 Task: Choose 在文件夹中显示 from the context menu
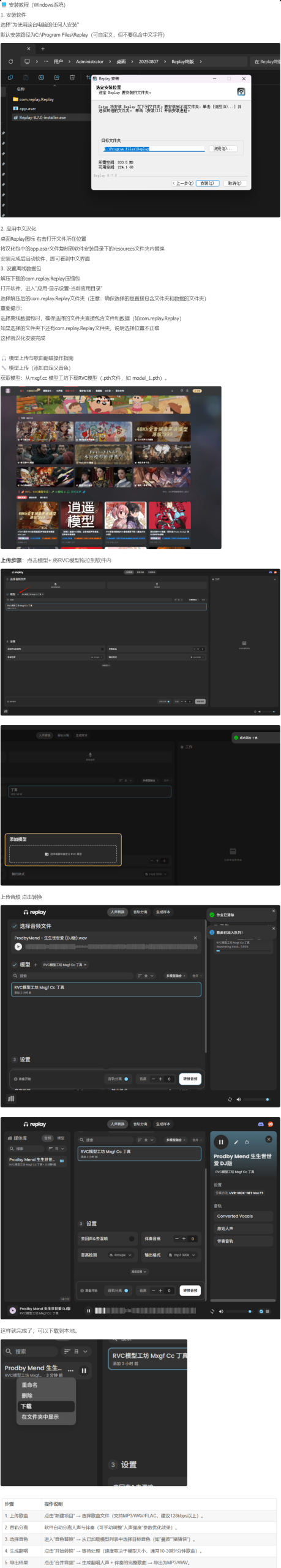point(40,1417)
